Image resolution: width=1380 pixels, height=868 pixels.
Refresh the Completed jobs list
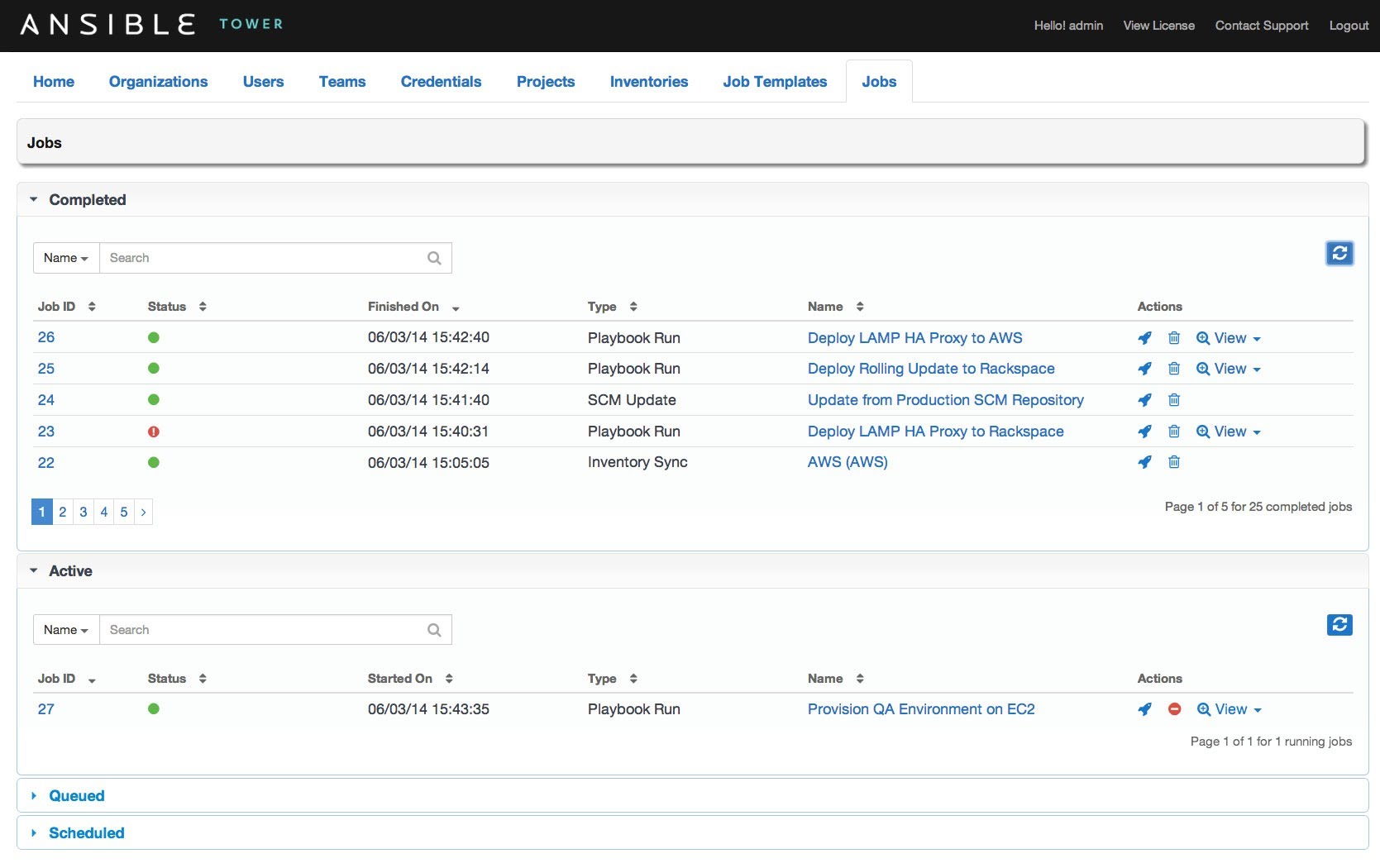point(1339,253)
